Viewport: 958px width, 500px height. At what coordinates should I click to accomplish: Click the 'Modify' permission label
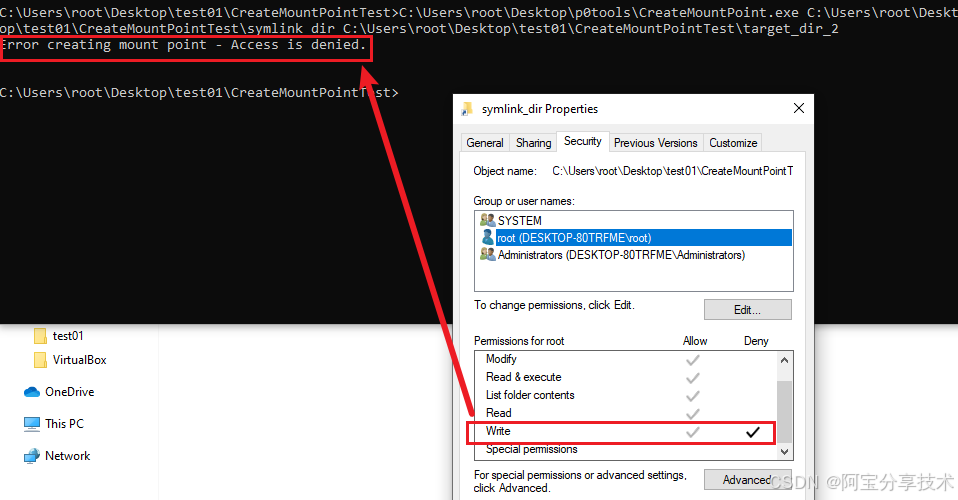501,359
